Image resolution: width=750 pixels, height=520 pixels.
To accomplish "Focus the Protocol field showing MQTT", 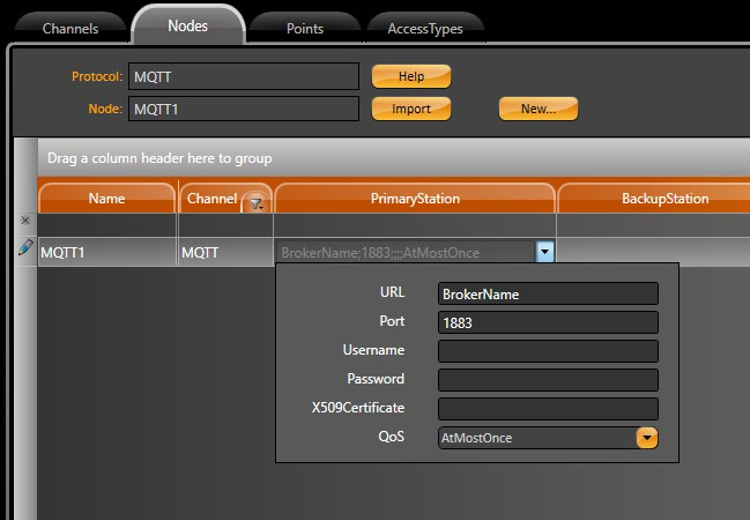I will point(243,77).
